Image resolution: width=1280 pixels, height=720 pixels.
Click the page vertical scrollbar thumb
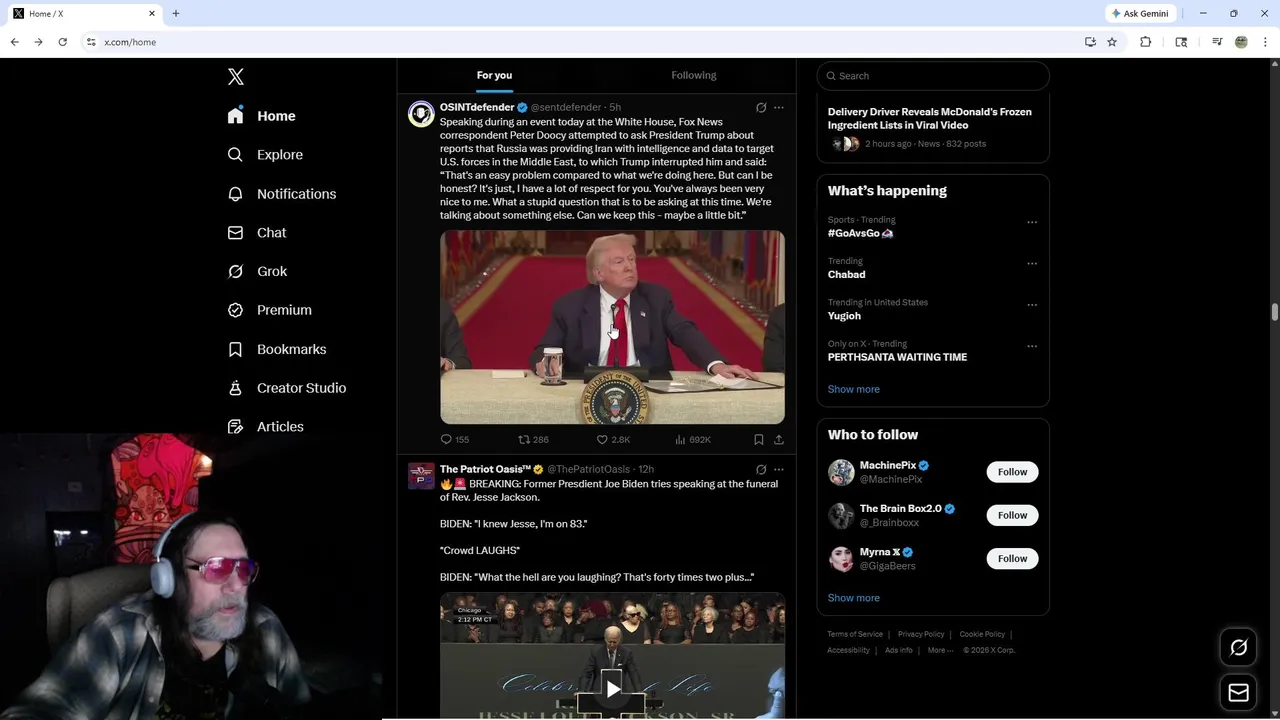[x=1274, y=313]
